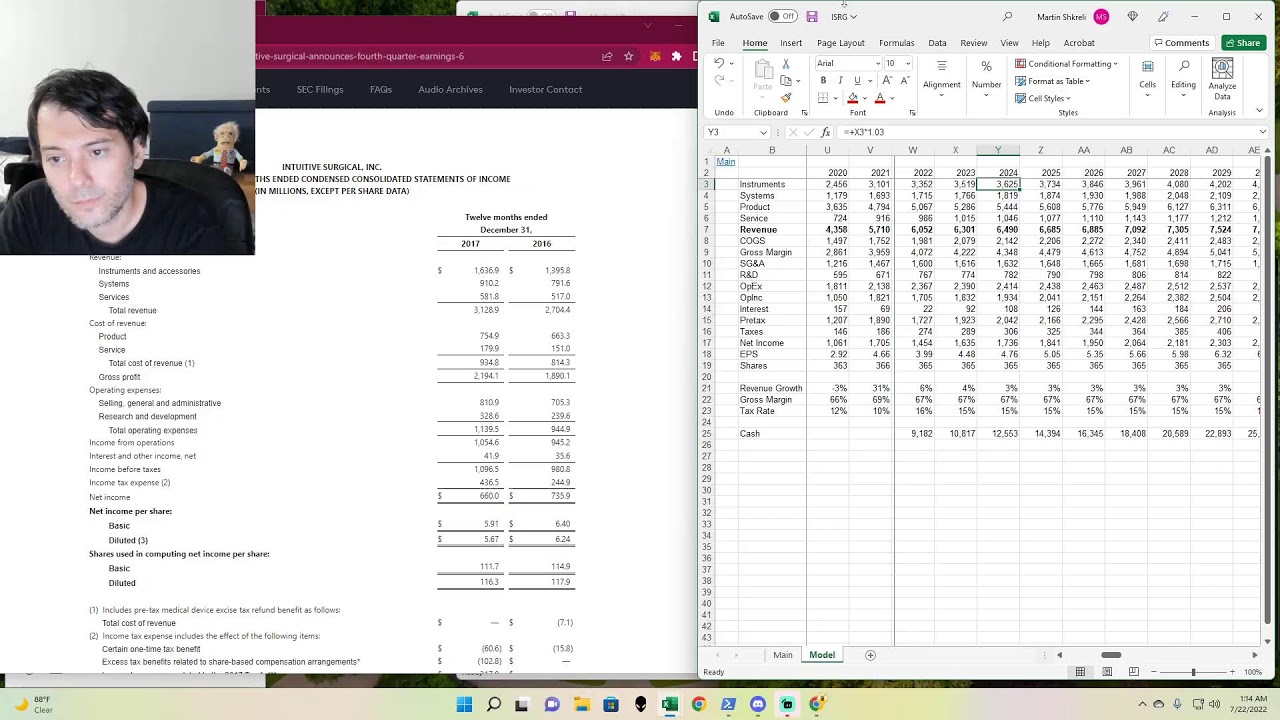
Task: Click the pen icon in Excel title bar
Action: [1163, 17]
